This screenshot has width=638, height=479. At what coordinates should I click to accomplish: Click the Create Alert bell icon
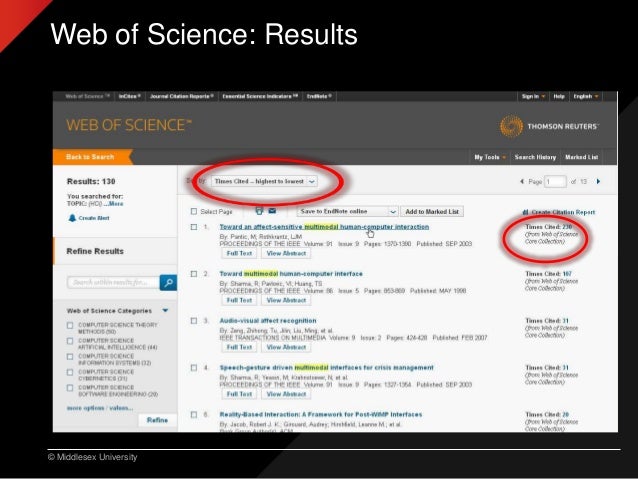click(72, 218)
